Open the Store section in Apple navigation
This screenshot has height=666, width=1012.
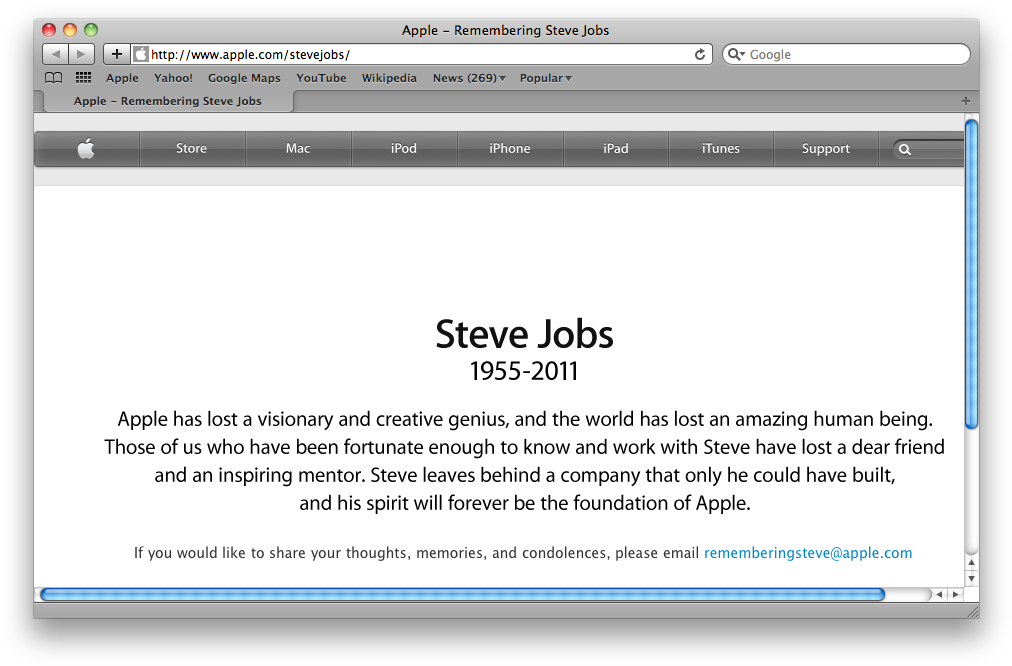click(x=191, y=149)
